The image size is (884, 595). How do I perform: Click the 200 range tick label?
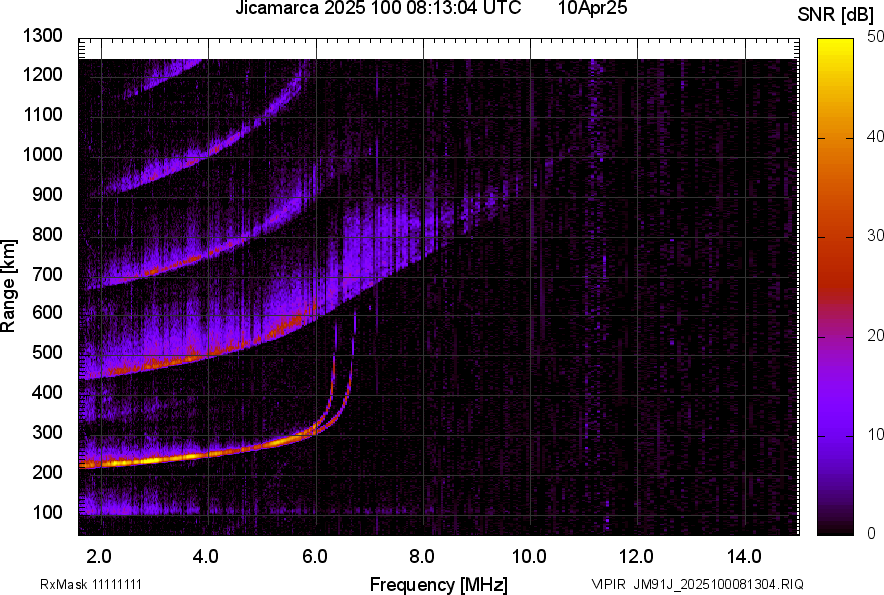(47, 472)
